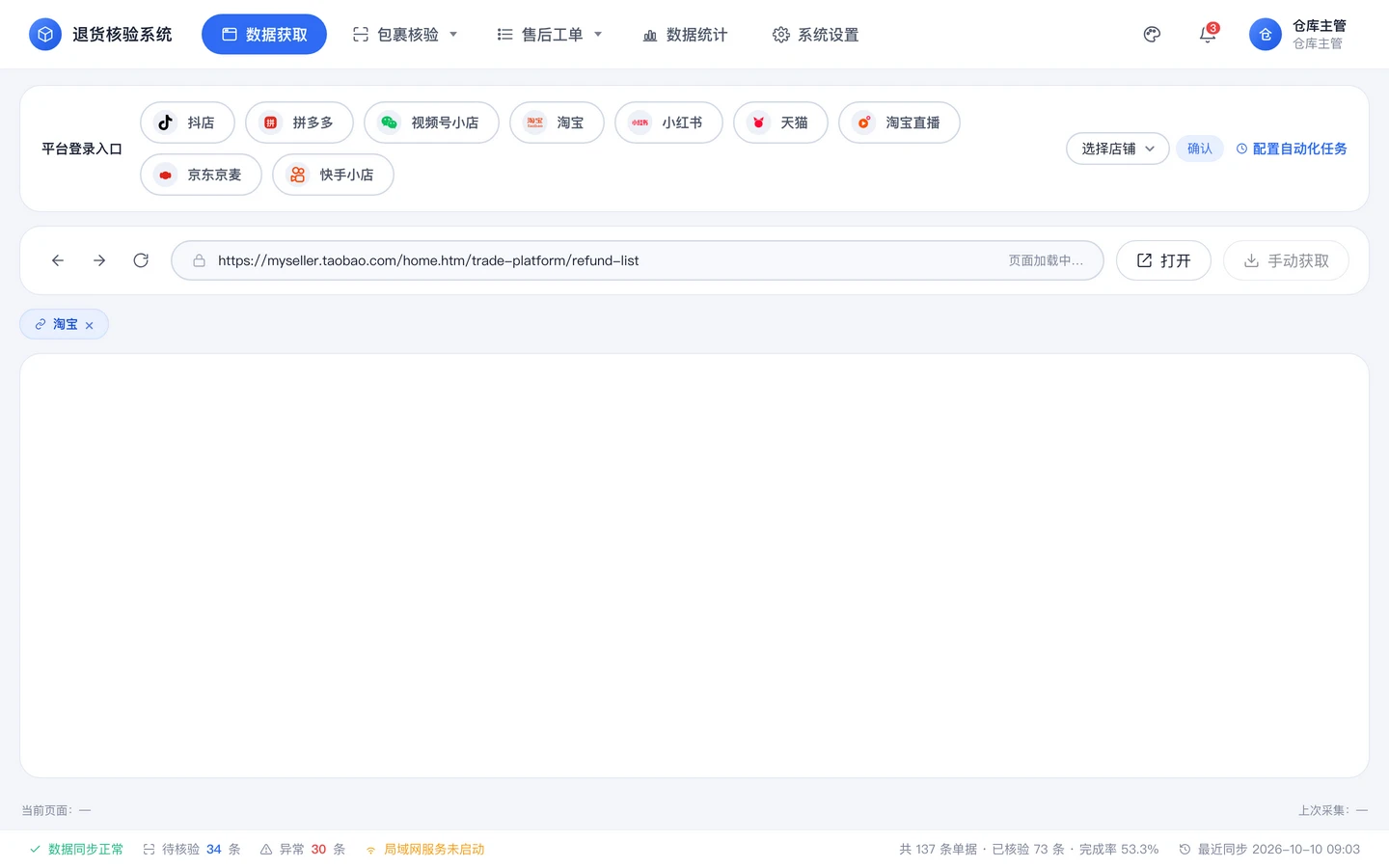
Task: Expand the 选择店铺 dropdown
Action: click(x=1118, y=149)
